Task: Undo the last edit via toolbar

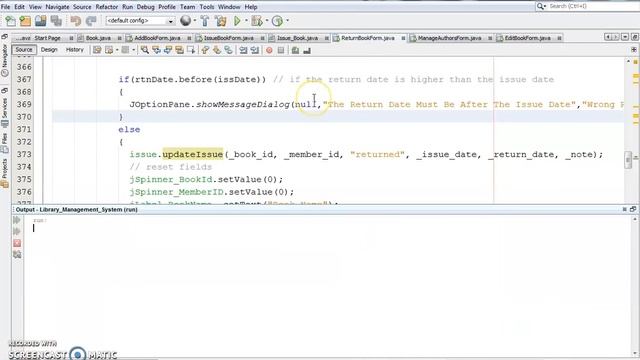Action: click(76, 21)
